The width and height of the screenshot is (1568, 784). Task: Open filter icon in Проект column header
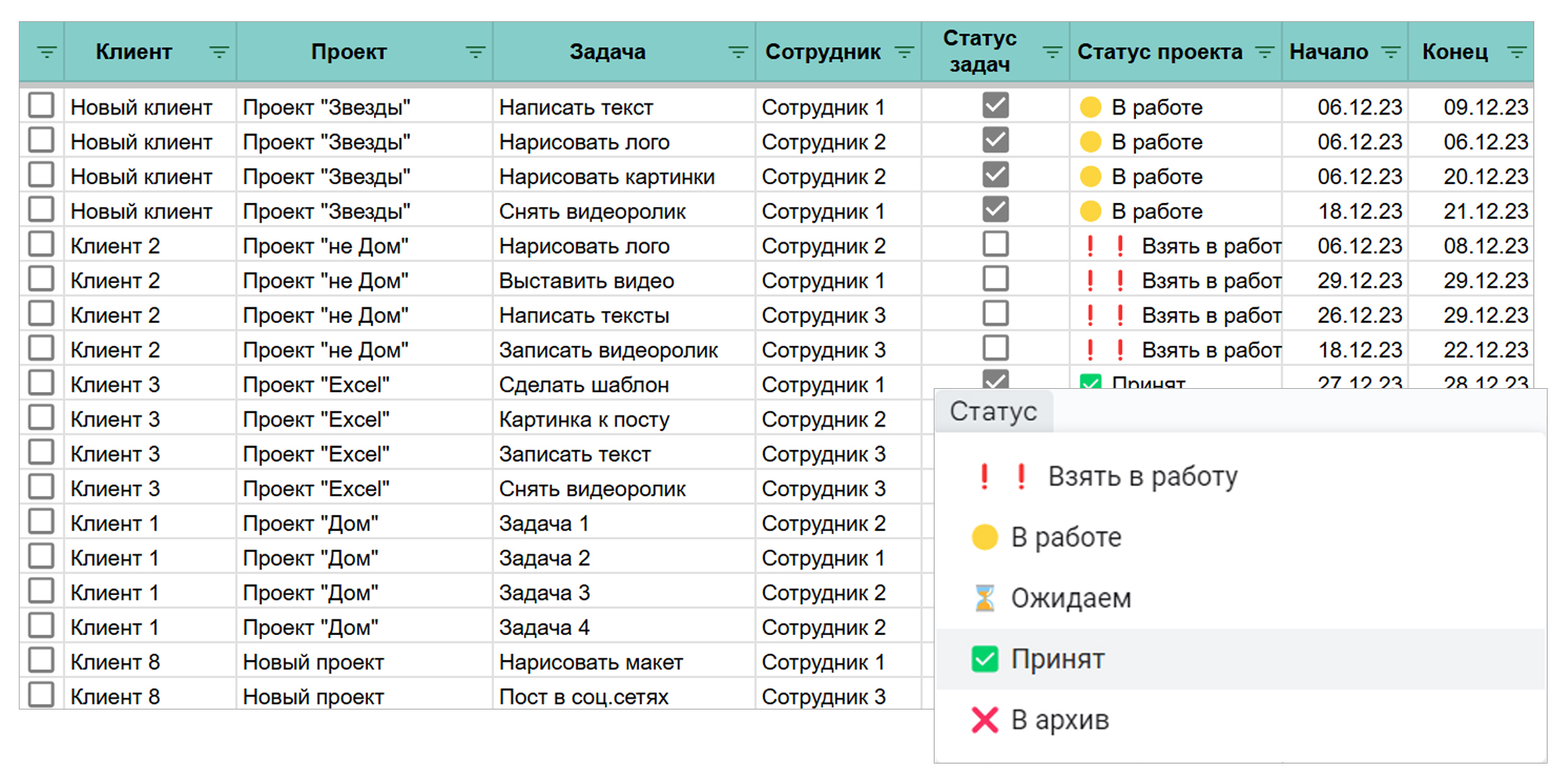(475, 53)
